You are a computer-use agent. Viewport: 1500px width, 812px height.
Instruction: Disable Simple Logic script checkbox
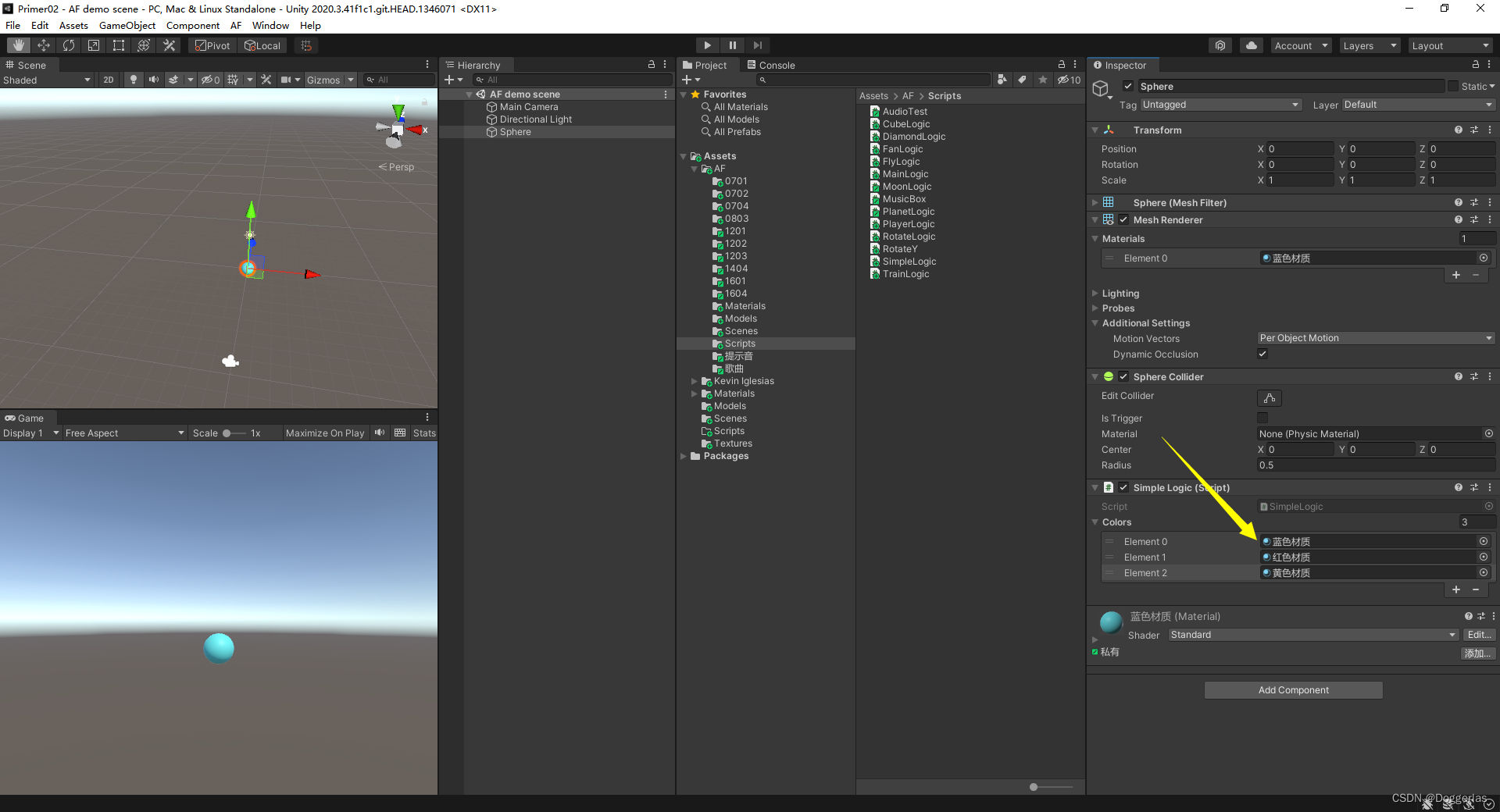[1123, 487]
